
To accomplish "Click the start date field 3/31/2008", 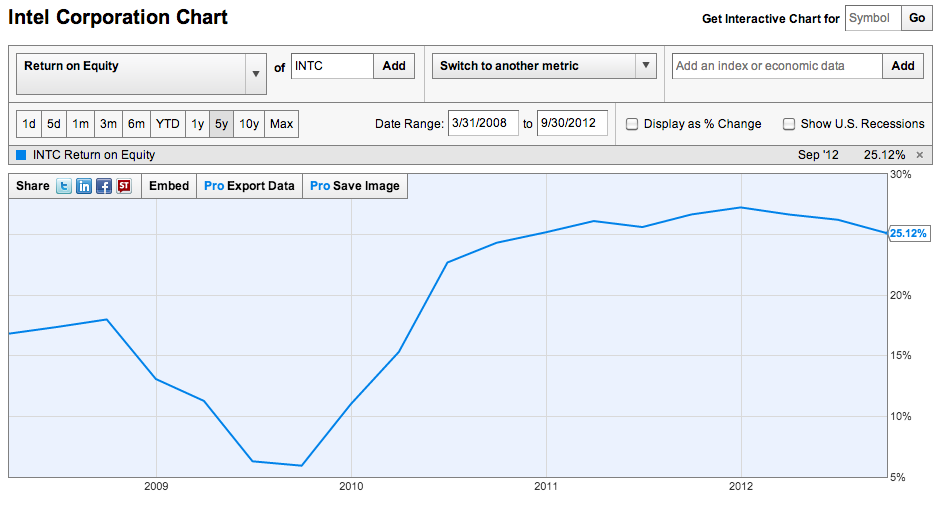I will pyautogui.click(x=483, y=123).
